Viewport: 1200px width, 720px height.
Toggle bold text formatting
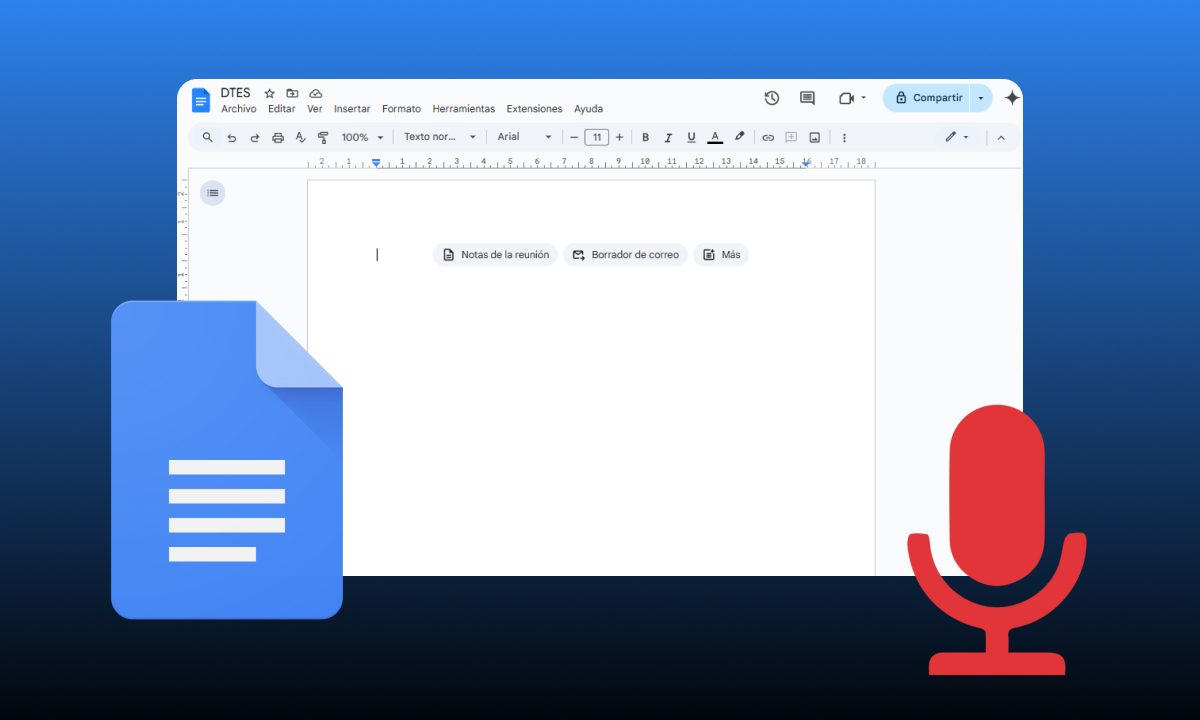point(646,137)
